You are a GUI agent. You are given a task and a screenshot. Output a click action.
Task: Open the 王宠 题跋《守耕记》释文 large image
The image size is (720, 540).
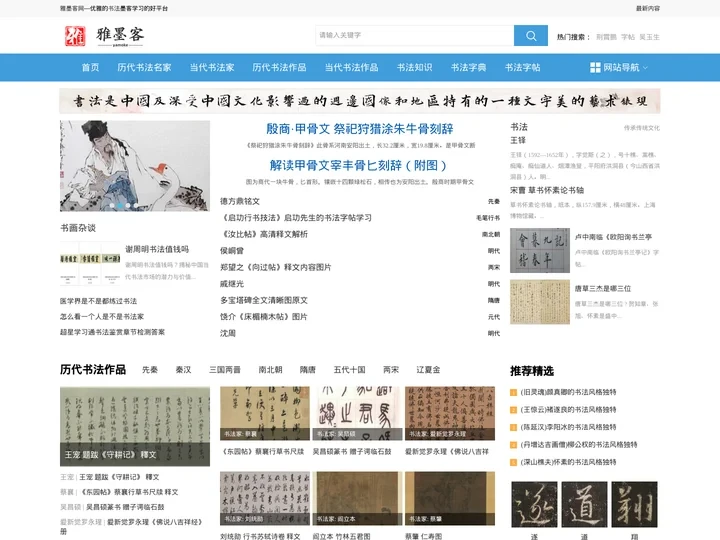point(135,427)
